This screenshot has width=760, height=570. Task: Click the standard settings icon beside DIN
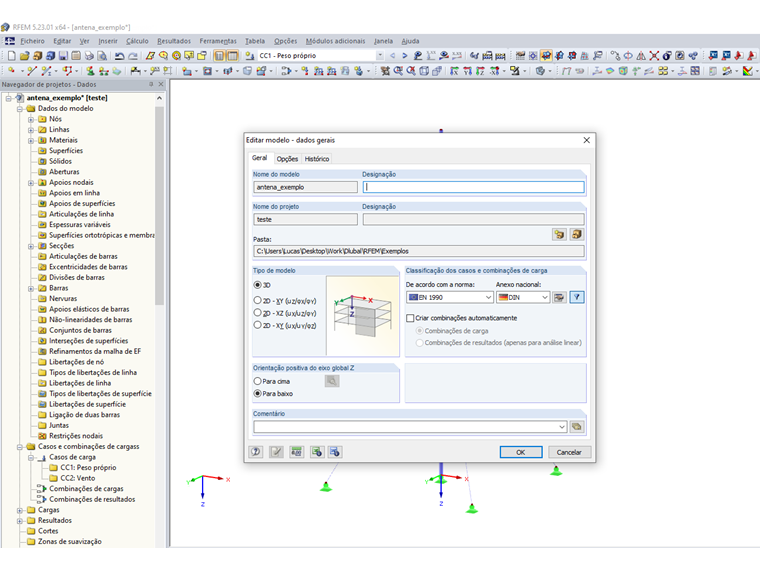pyautogui.click(x=559, y=298)
